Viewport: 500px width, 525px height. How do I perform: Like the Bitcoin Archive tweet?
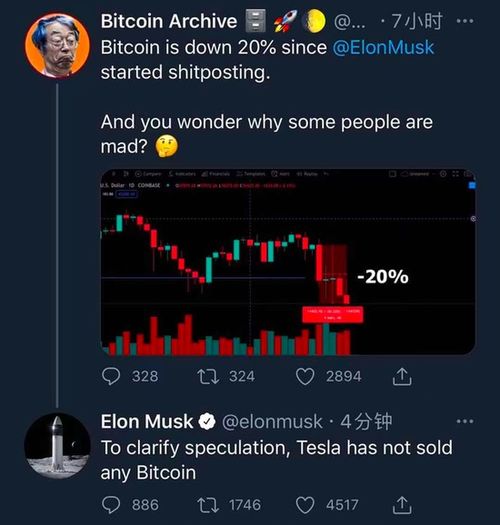click(x=305, y=376)
